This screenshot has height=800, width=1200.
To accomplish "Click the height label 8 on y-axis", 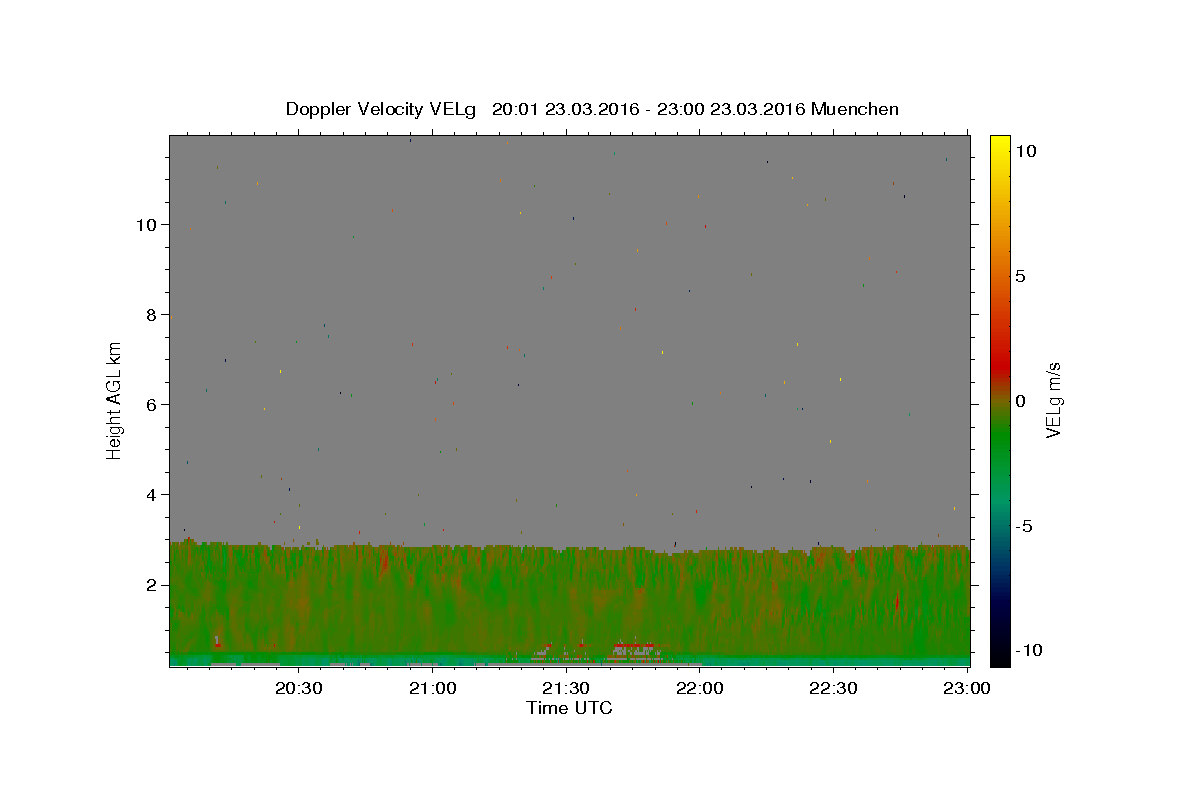I will point(151,315).
